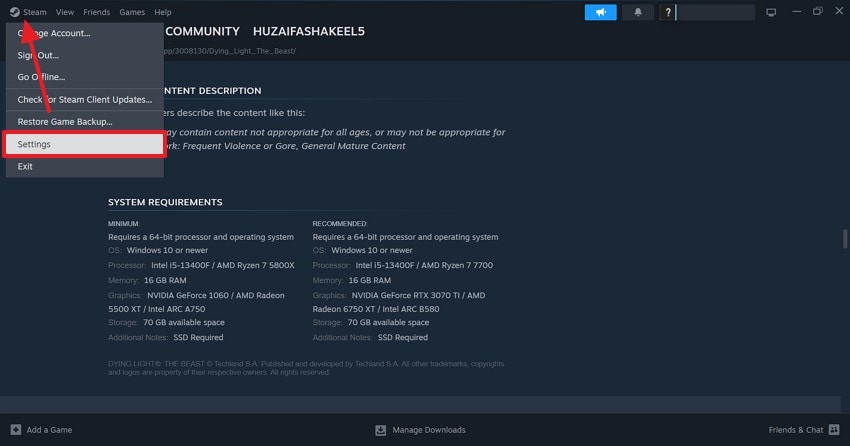Open the View menu
The height and width of the screenshot is (446, 850).
tap(65, 12)
